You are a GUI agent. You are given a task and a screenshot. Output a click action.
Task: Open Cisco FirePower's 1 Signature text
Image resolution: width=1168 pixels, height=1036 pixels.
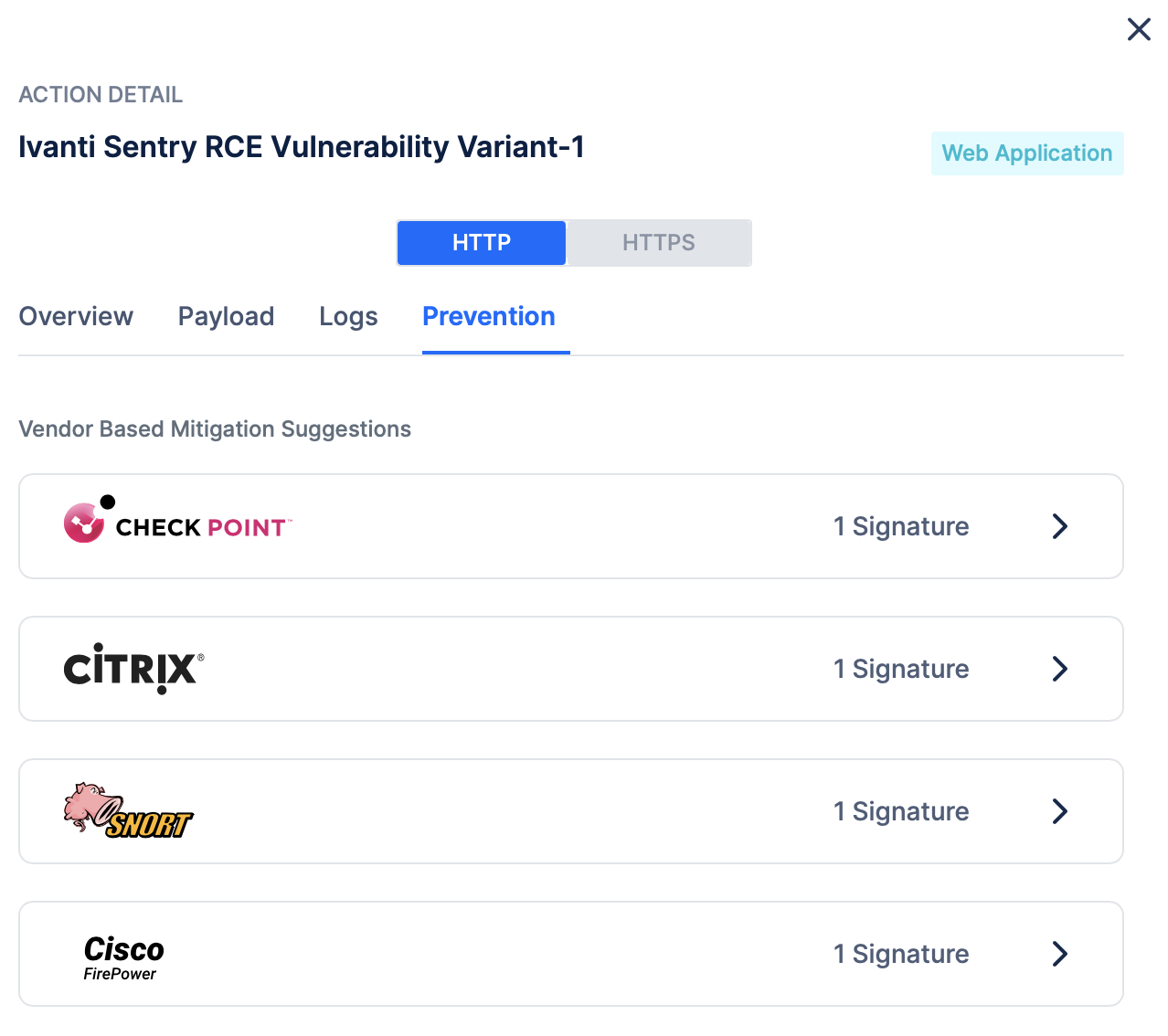click(x=901, y=954)
